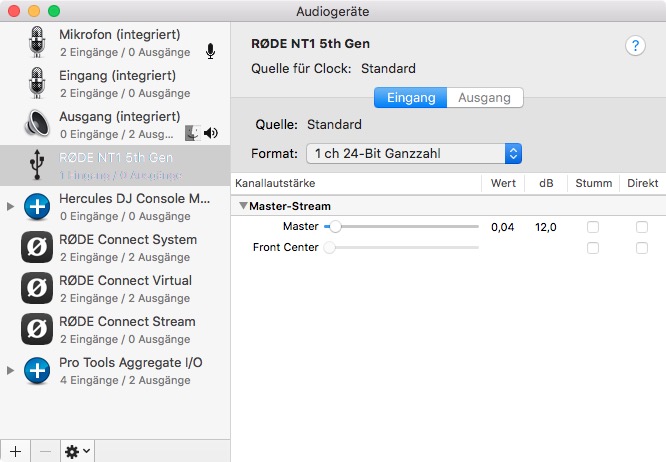This screenshot has height=462, width=666.
Task: Click the USB icon of RØDE NT1
Action: pyautogui.click(x=37, y=164)
